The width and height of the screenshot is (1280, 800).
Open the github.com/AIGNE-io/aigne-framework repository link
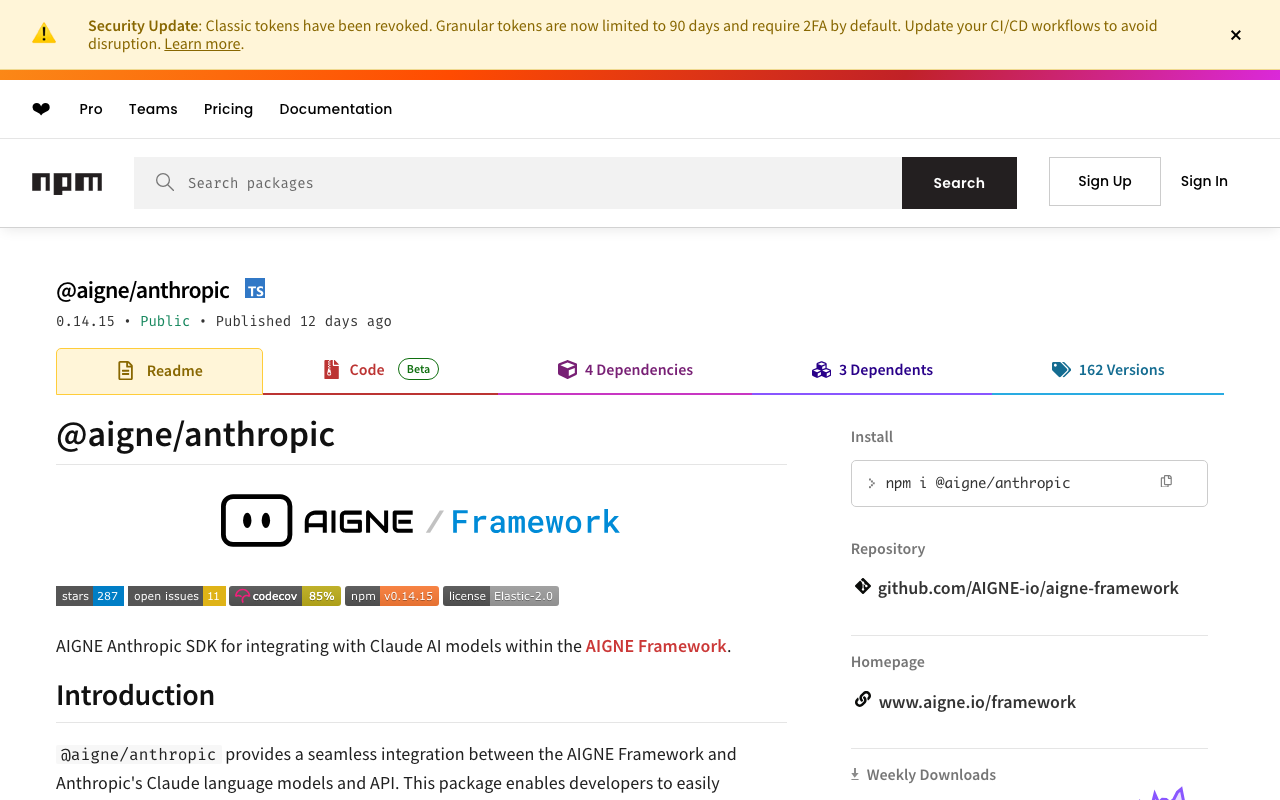1028,588
